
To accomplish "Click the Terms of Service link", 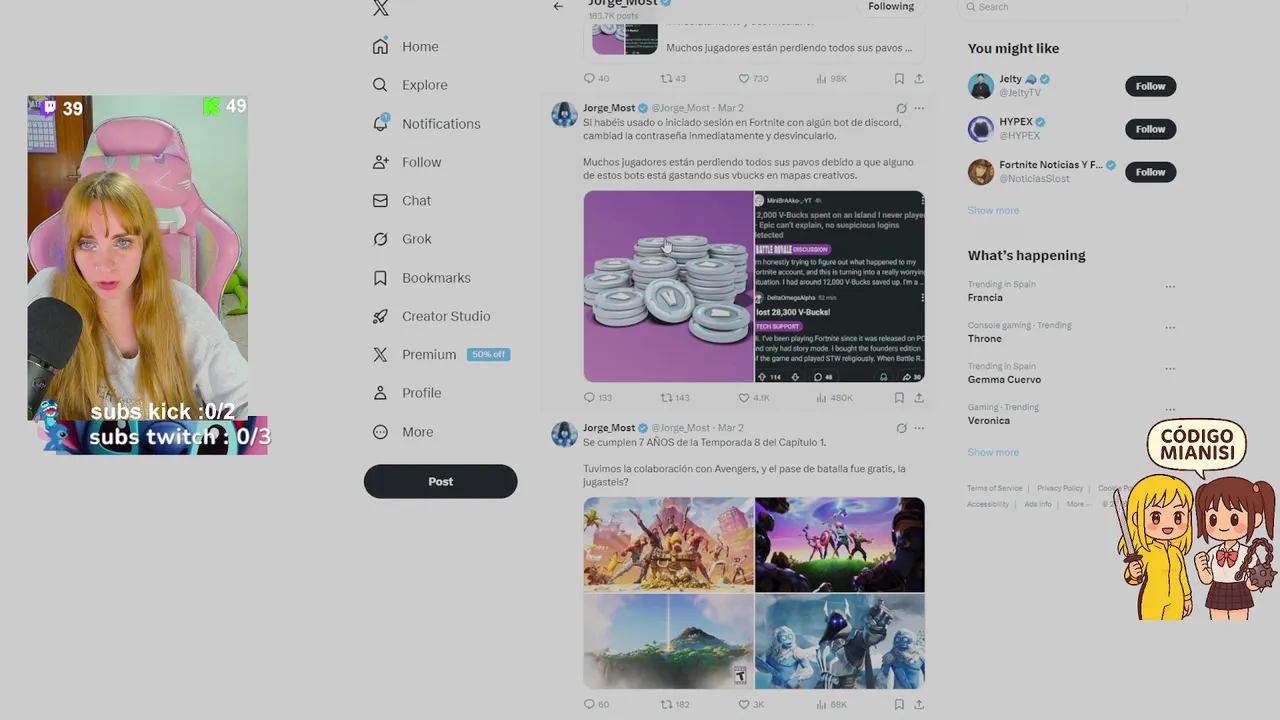I will 995,489.
